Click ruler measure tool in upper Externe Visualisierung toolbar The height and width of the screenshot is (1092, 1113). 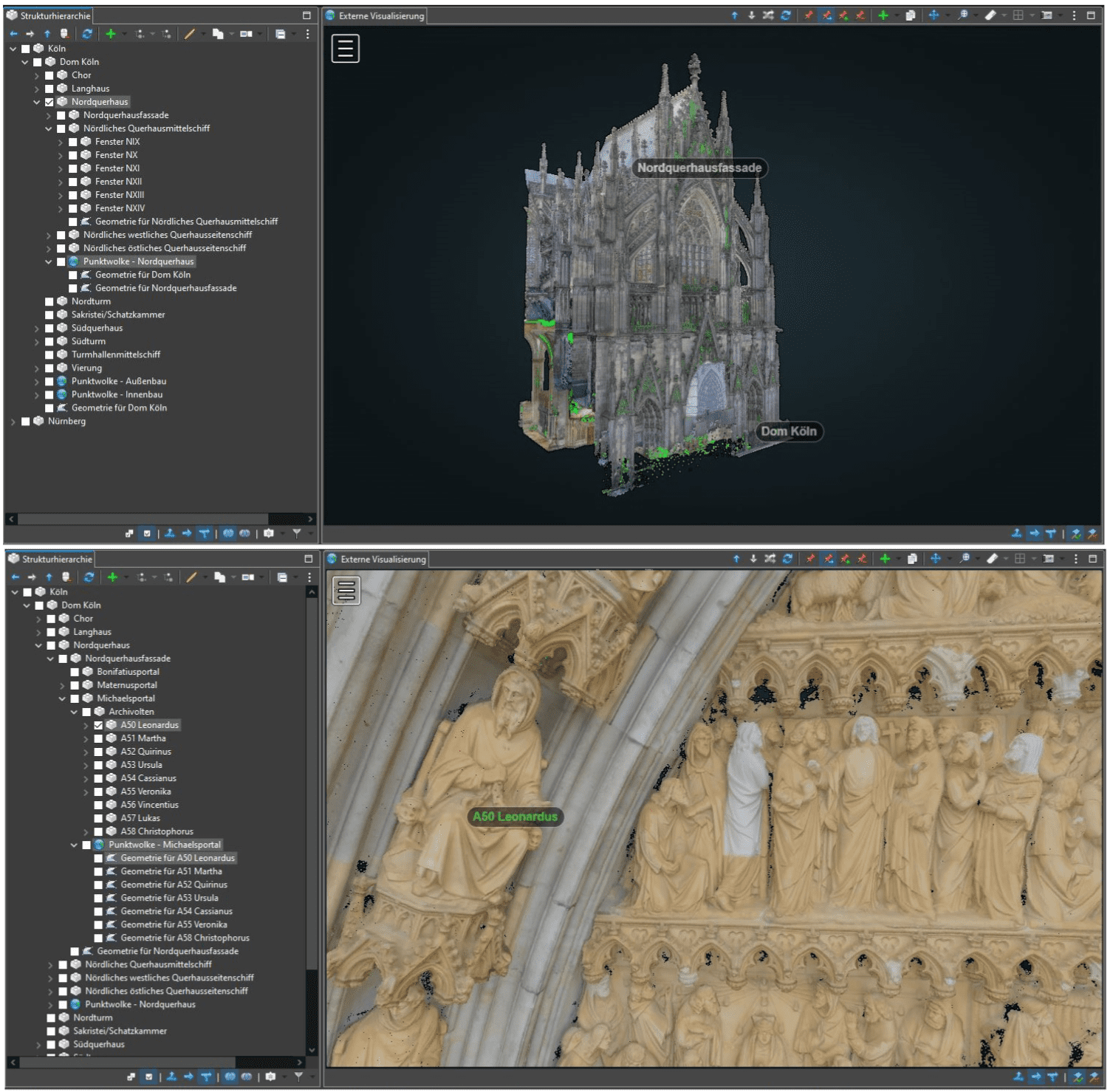click(990, 16)
